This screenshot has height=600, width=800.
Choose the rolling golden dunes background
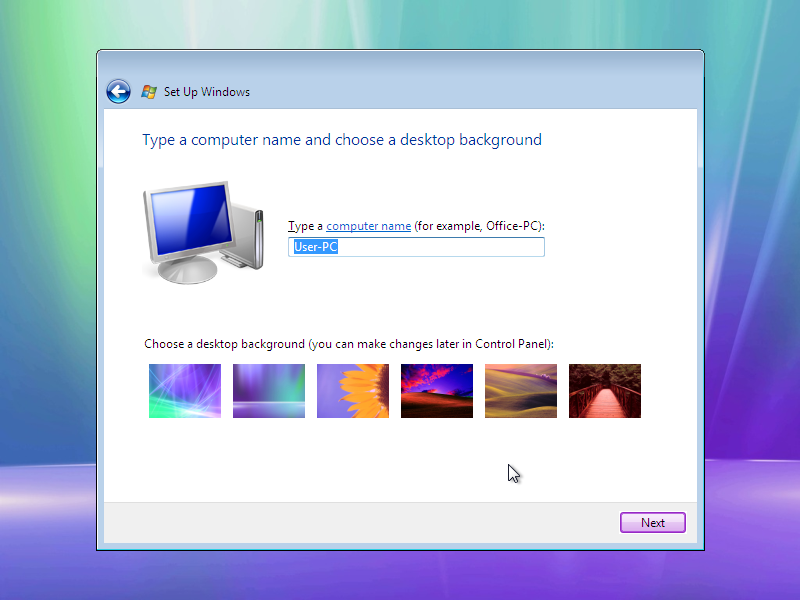click(520, 390)
